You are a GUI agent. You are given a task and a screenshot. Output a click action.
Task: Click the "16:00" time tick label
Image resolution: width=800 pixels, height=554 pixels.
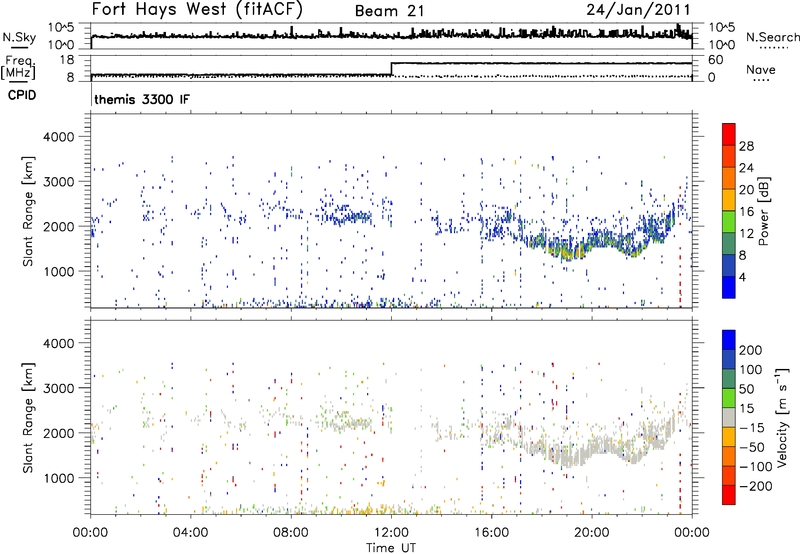(x=491, y=533)
